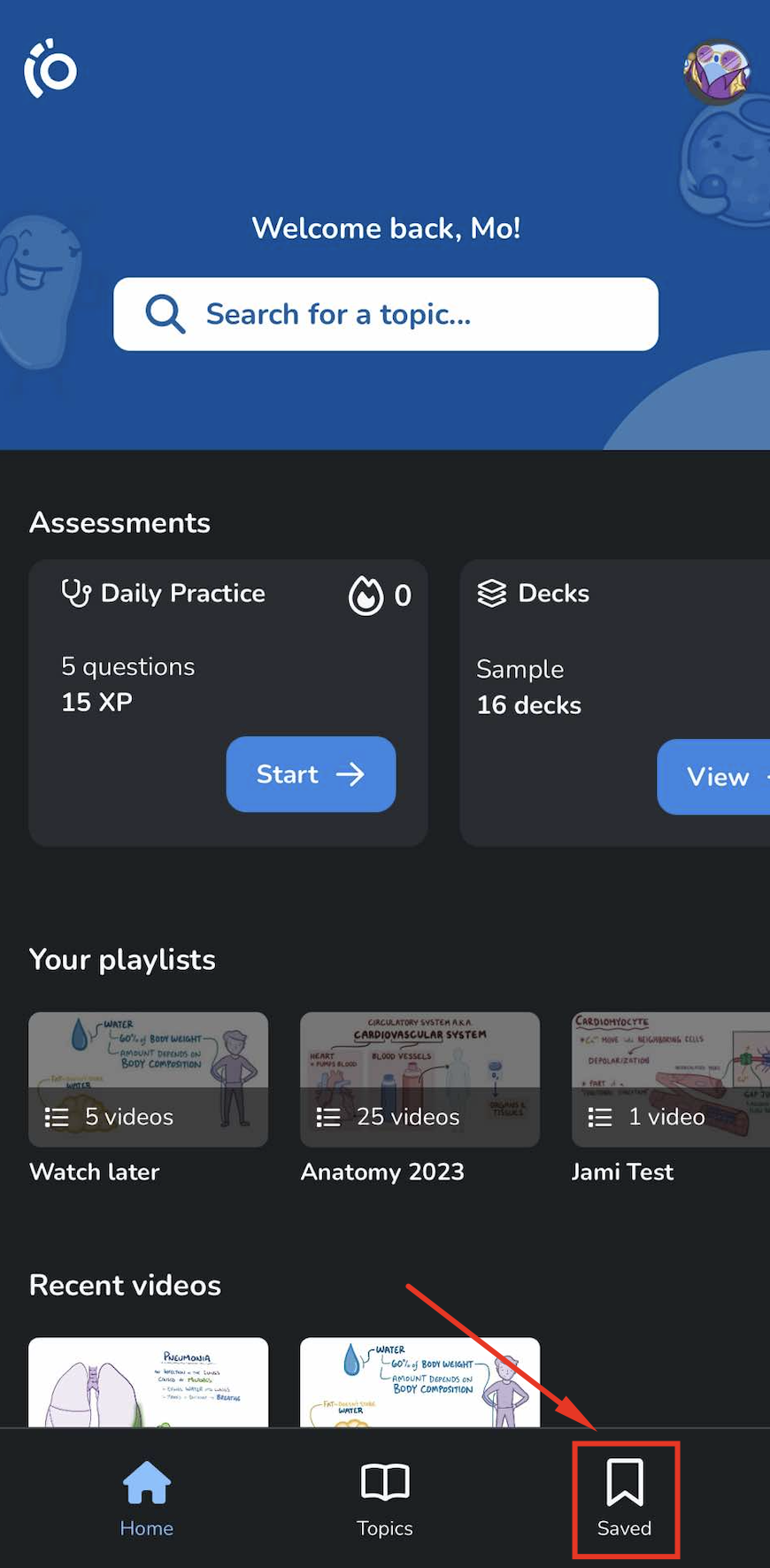The height and width of the screenshot is (1568, 770).
Task: Open the body water recent video
Action: 420,1382
